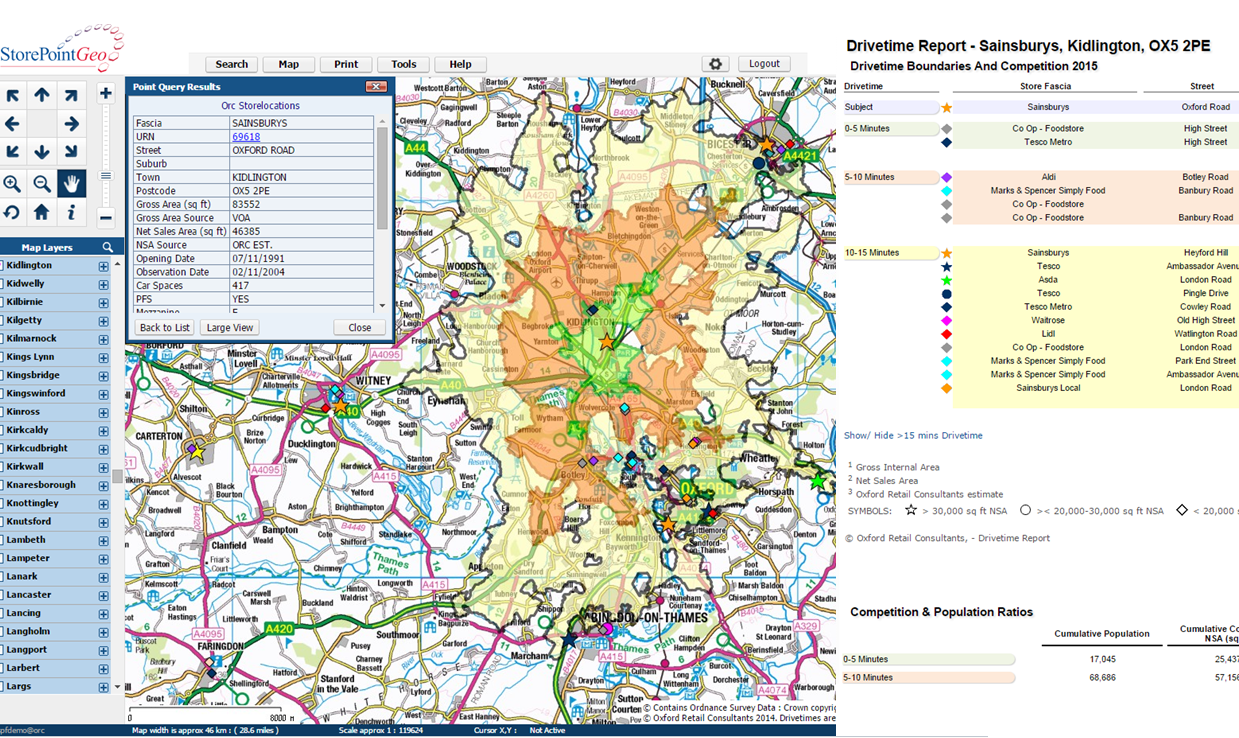Open the Map menu
Screen dimensions: 1239x738
[x=289, y=64]
